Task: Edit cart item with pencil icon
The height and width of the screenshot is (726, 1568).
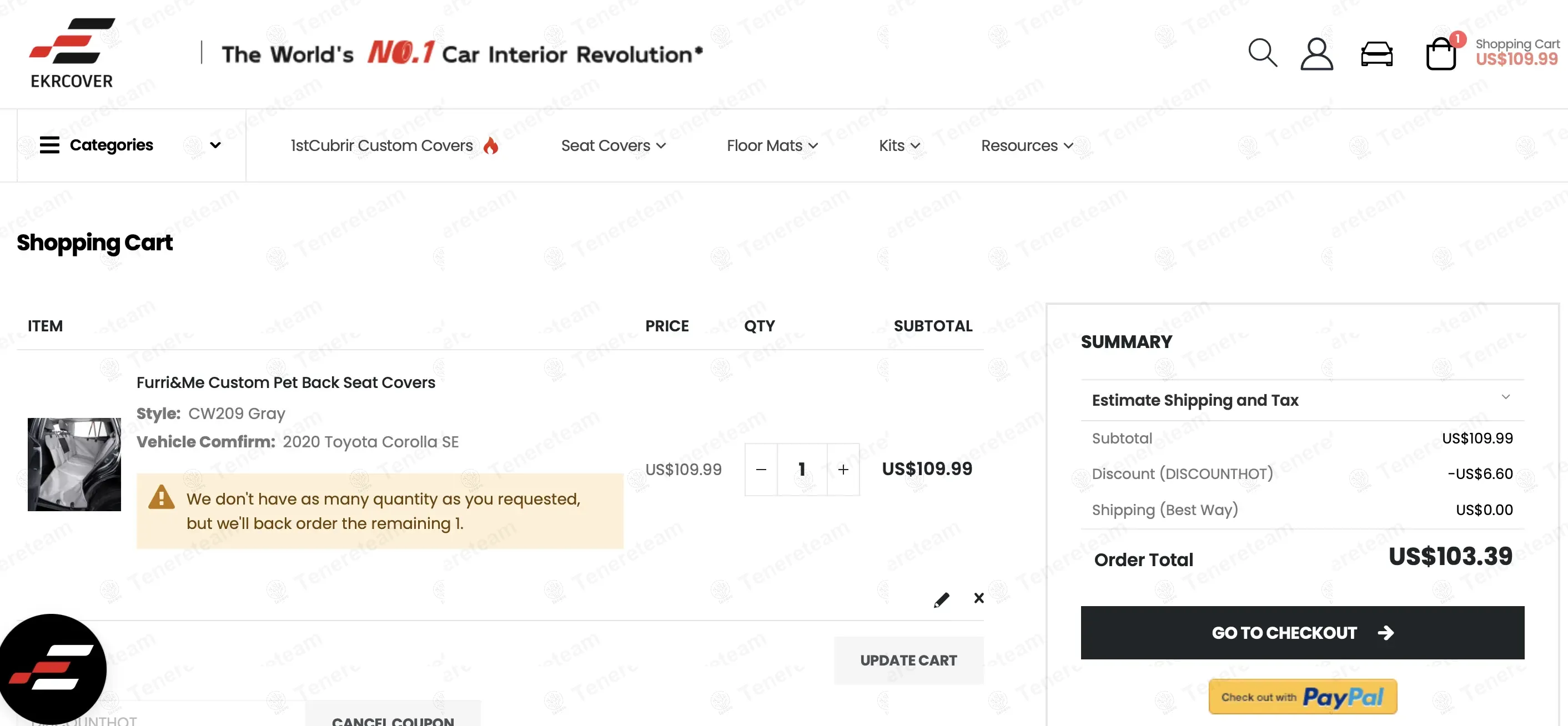Action: pos(941,599)
